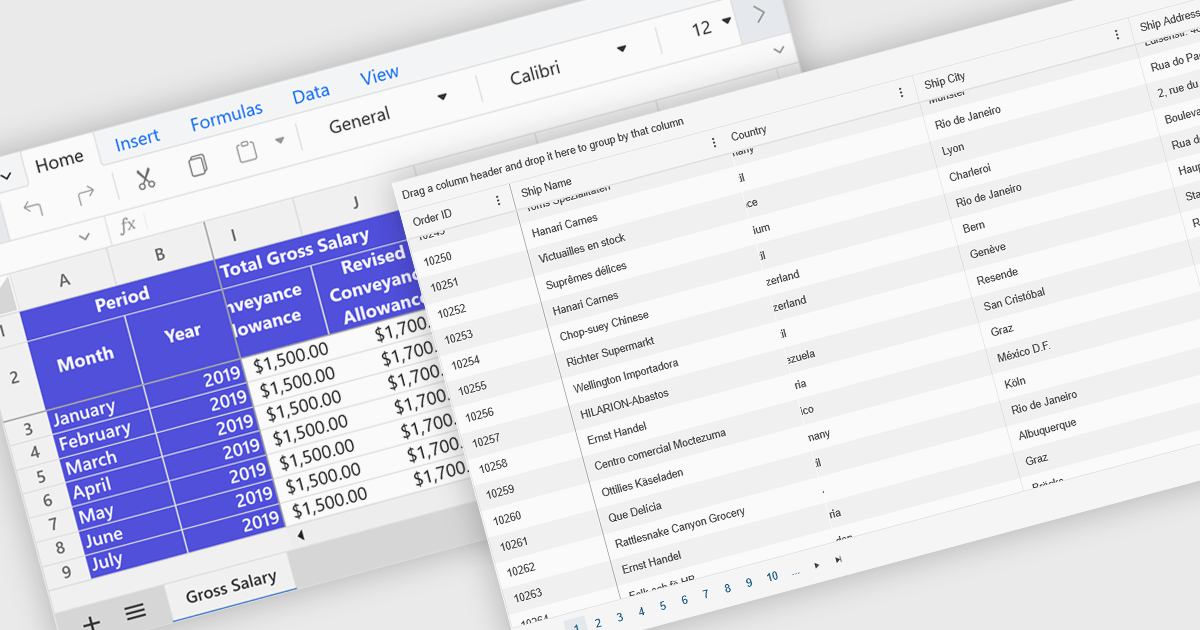Expand the General number format dropdown
Screen dimensions: 1200x630
(442, 97)
